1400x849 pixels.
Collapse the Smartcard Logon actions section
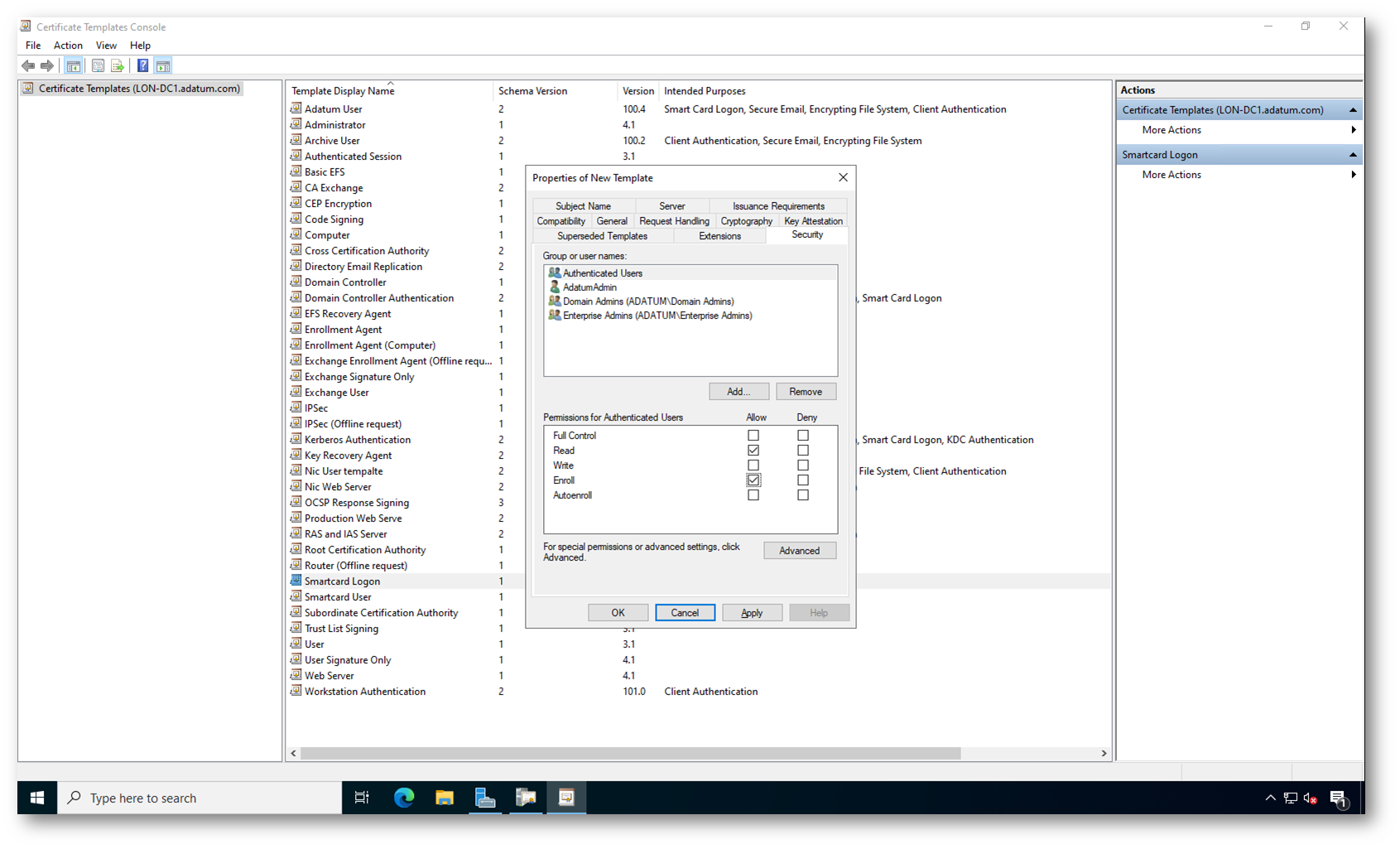pos(1353,155)
